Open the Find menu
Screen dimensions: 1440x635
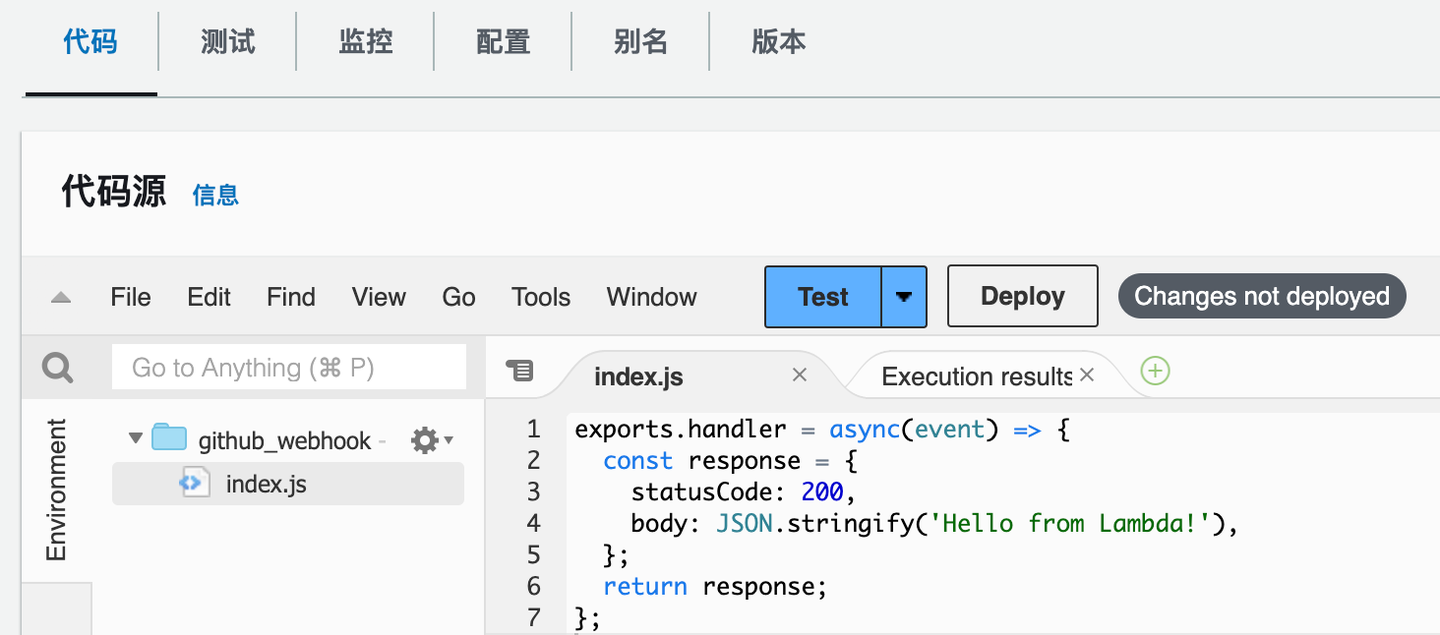click(291, 297)
